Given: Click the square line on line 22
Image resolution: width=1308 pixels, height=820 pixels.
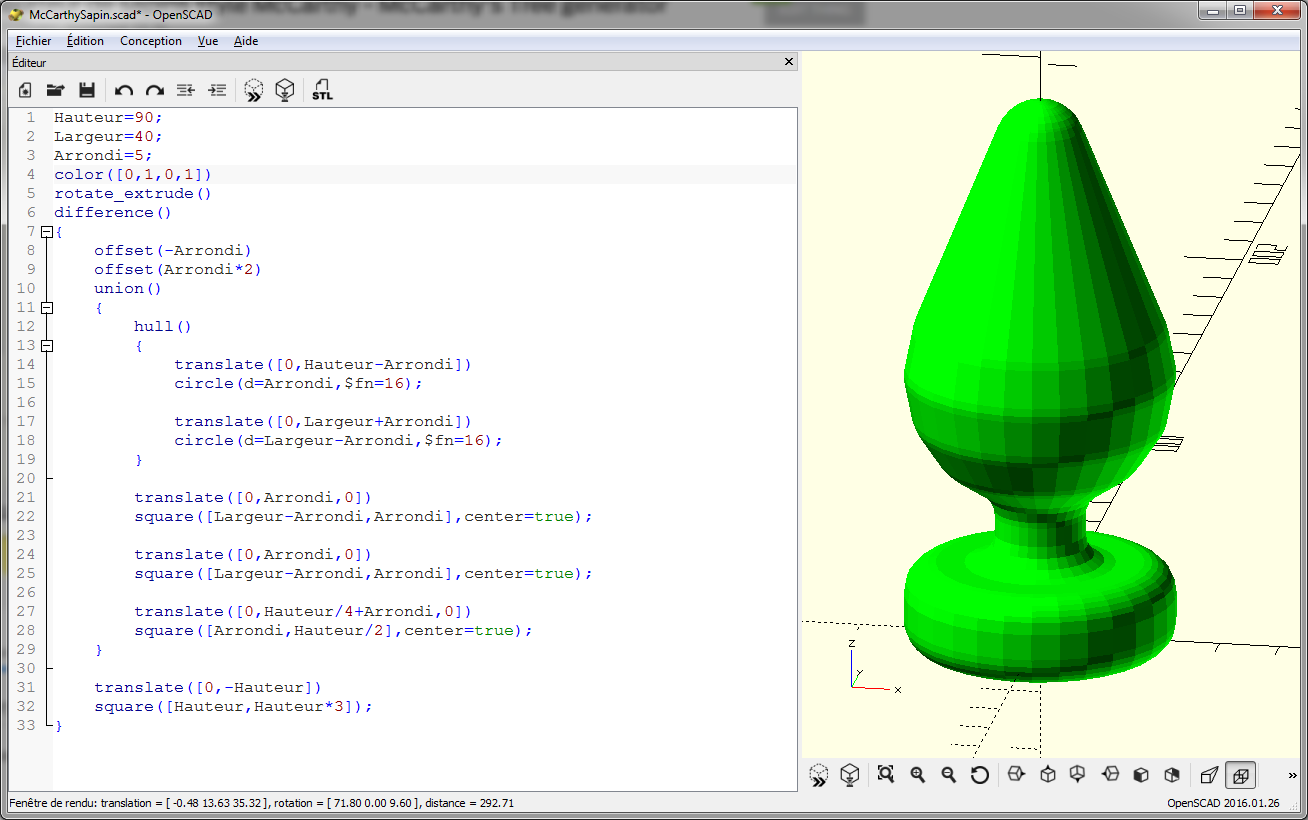Looking at the screenshot, I should pyautogui.click(x=364, y=516).
